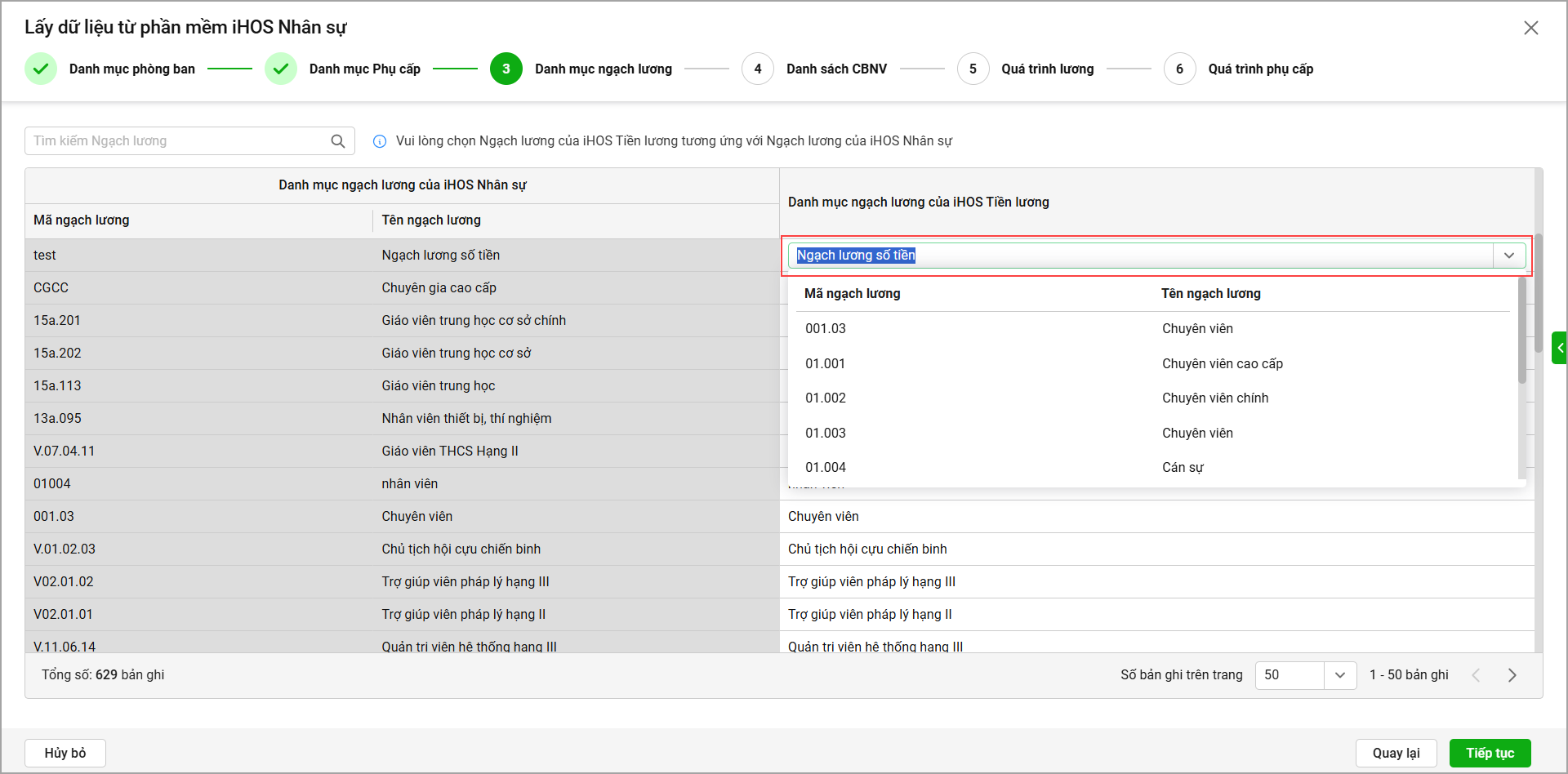Click the dropdown's Tên ngạch lương header
Viewport: 1568px width, 774px height.
[x=1211, y=294]
